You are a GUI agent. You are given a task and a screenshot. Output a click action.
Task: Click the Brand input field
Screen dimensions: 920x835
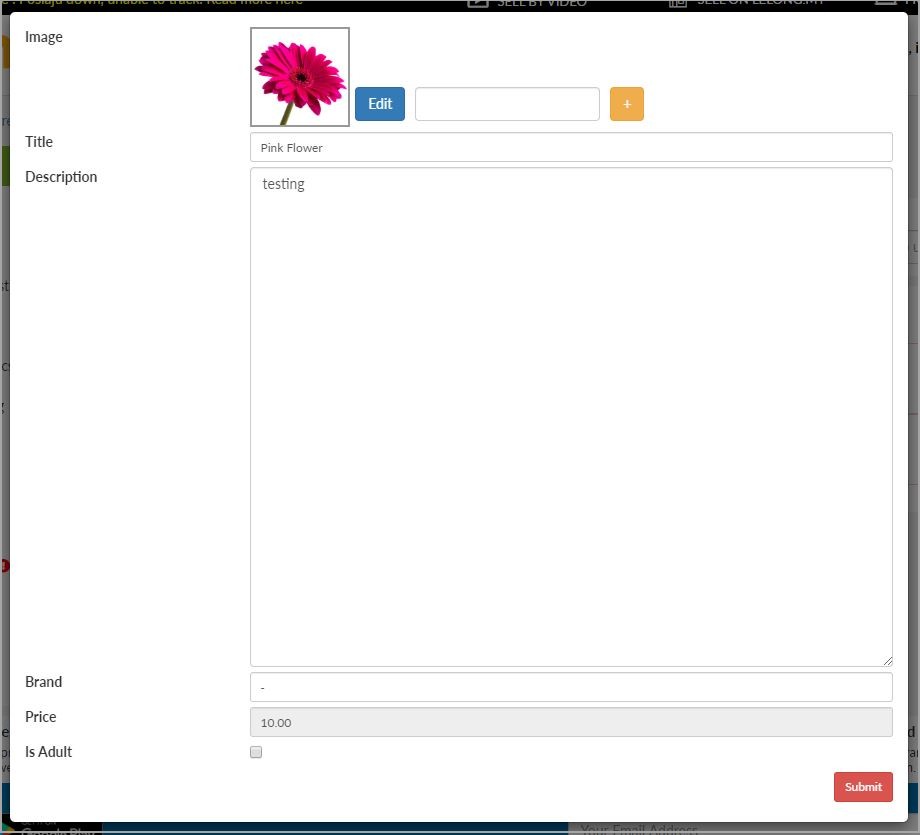(571, 687)
